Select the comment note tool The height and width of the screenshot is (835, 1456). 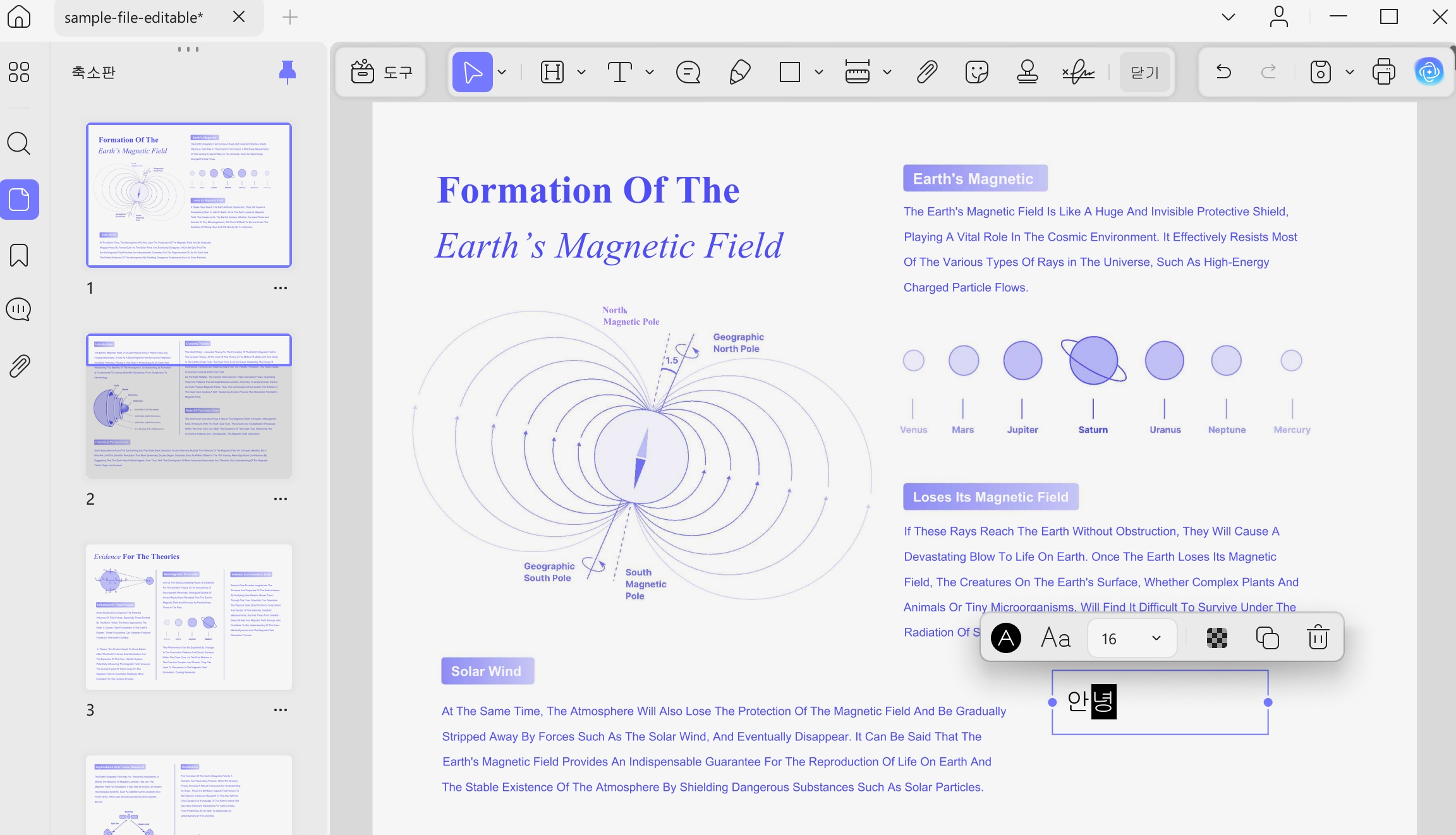(688, 72)
